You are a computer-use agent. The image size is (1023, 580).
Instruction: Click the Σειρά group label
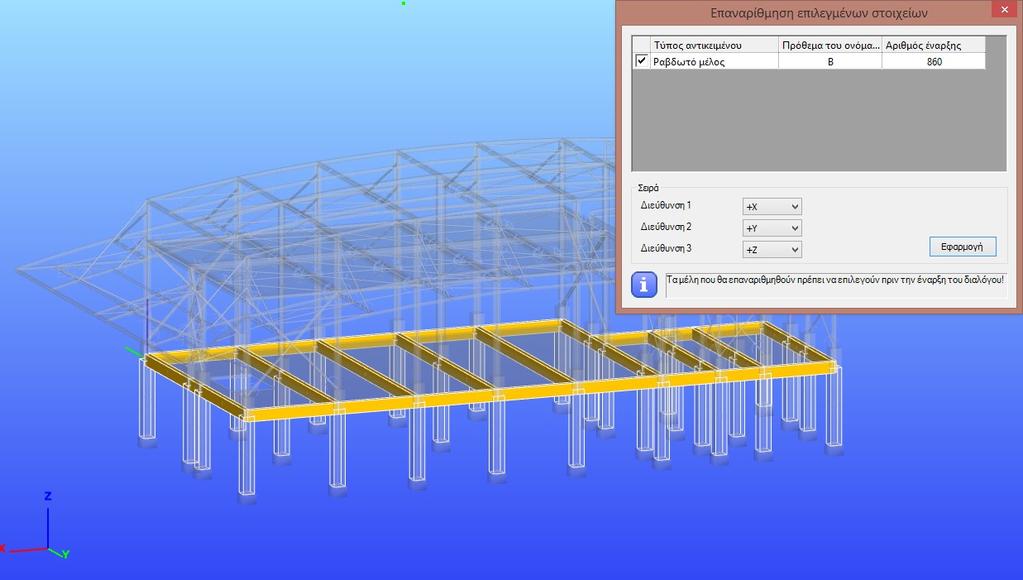[x=649, y=188]
